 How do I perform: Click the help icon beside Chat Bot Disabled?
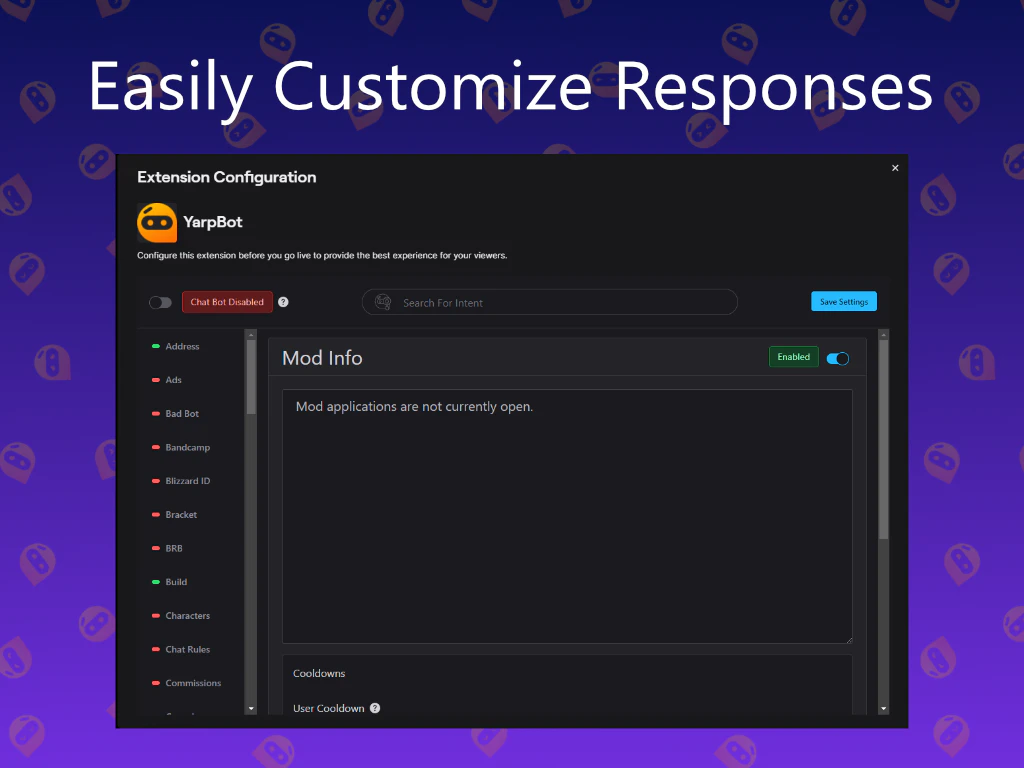(x=283, y=302)
